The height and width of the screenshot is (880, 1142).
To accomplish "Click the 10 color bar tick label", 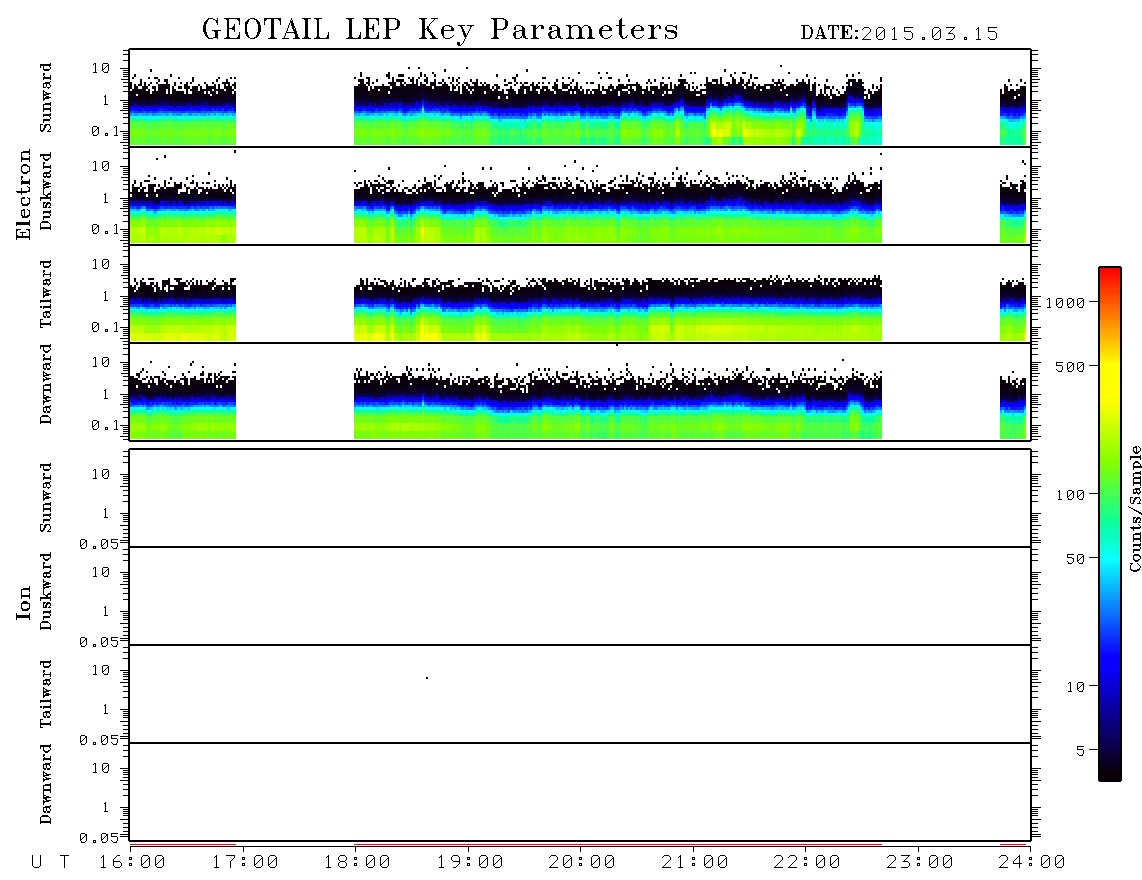I will (x=1076, y=687).
